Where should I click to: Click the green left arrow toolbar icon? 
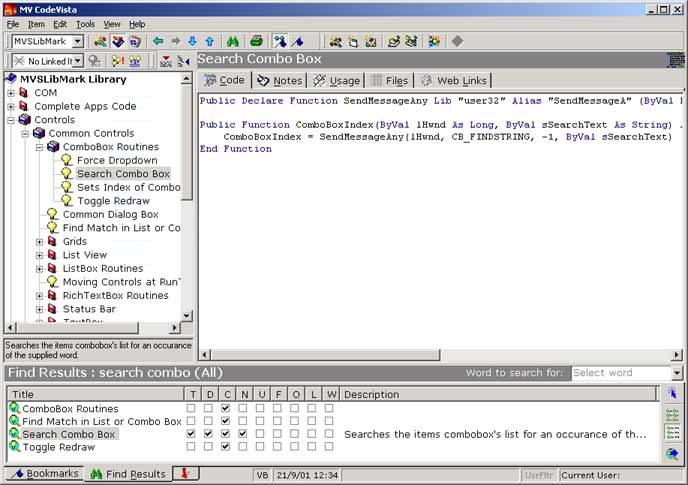(158, 41)
